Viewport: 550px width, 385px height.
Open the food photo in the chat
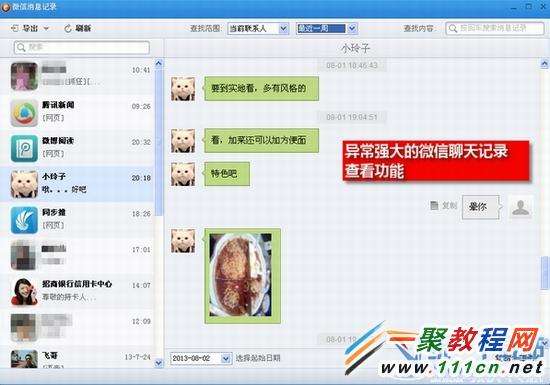tap(241, 276)
